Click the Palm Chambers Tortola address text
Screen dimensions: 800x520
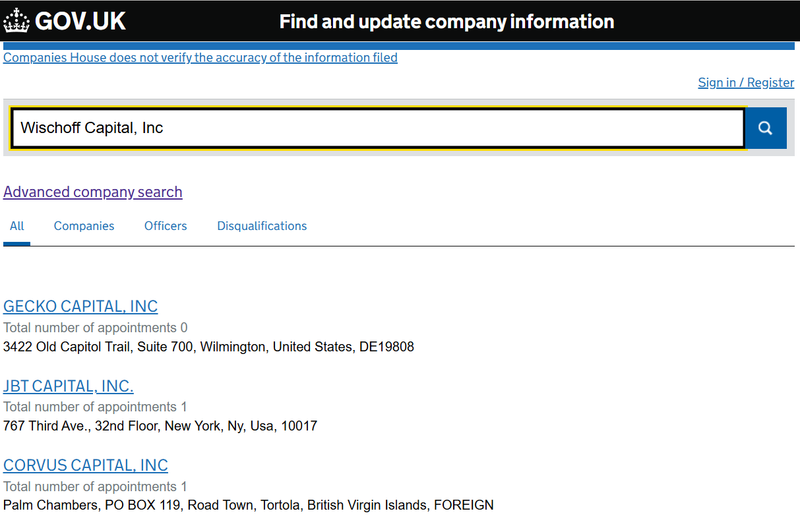[248, 505]
